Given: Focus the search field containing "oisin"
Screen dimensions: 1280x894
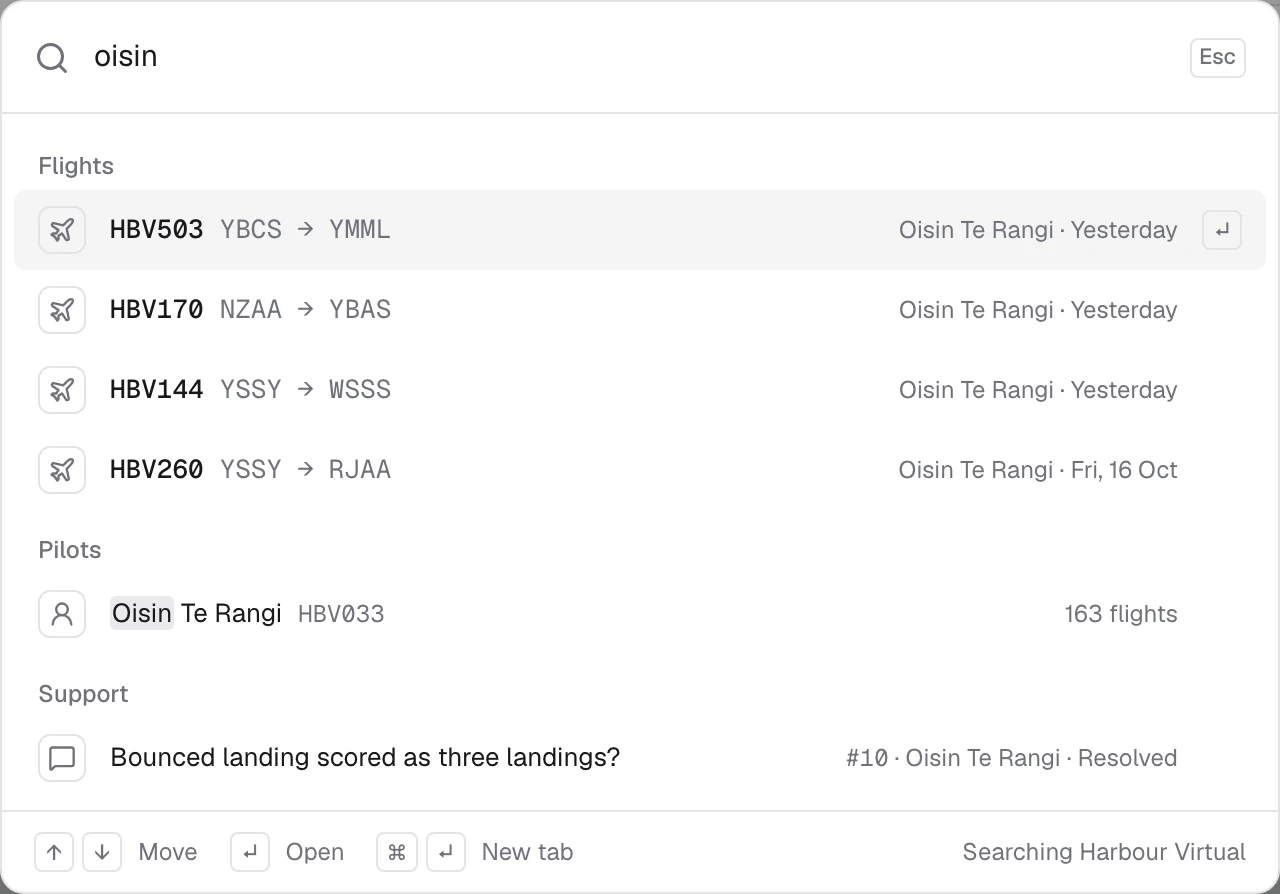Looking at the screenshot, I should (630, 57).
